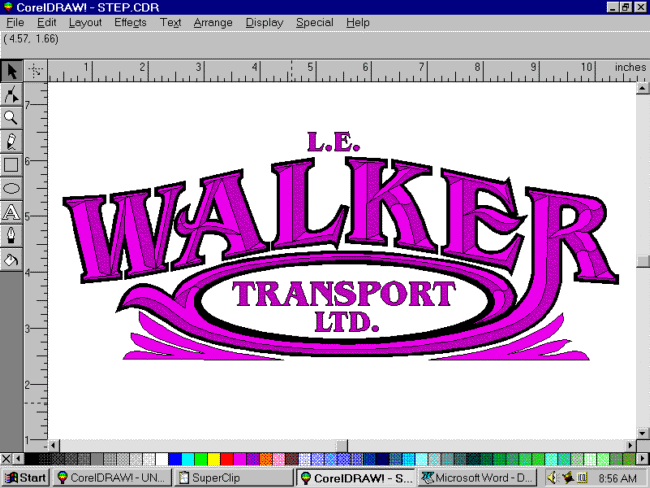650x488 pixels.
Task: Pick the magenta palette swatch
Action: coord(240,459)
